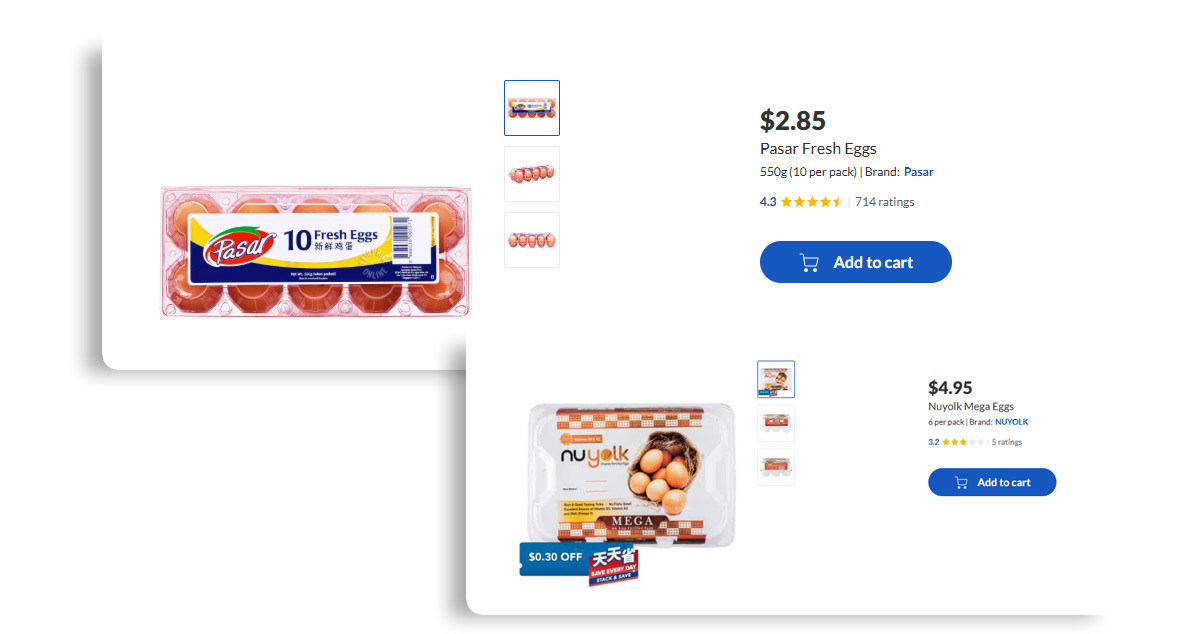Click the Nuyolk star rating icons
This screenshot has width=1202, height=634.
point(963,442)
